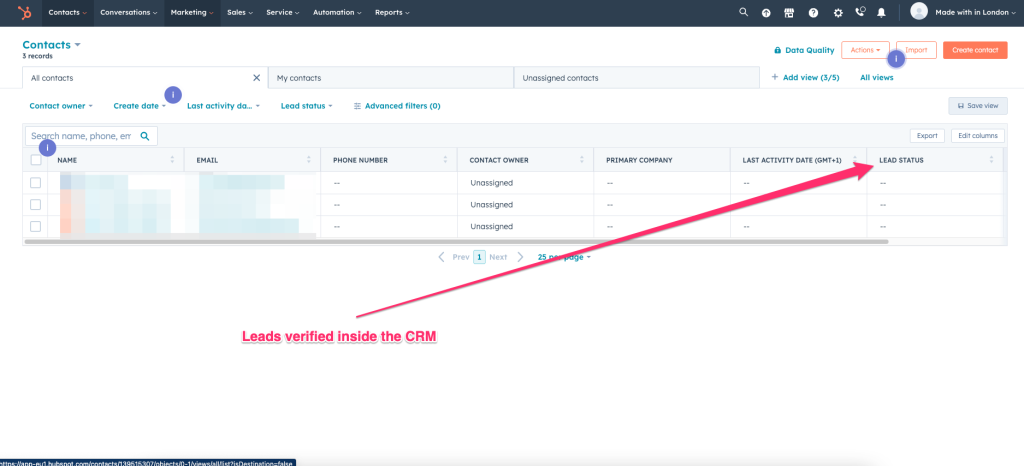The width and height of the screenshot is (1024, 466).
Task: Open the Automation navigation menu
Action: coord(338,12)
